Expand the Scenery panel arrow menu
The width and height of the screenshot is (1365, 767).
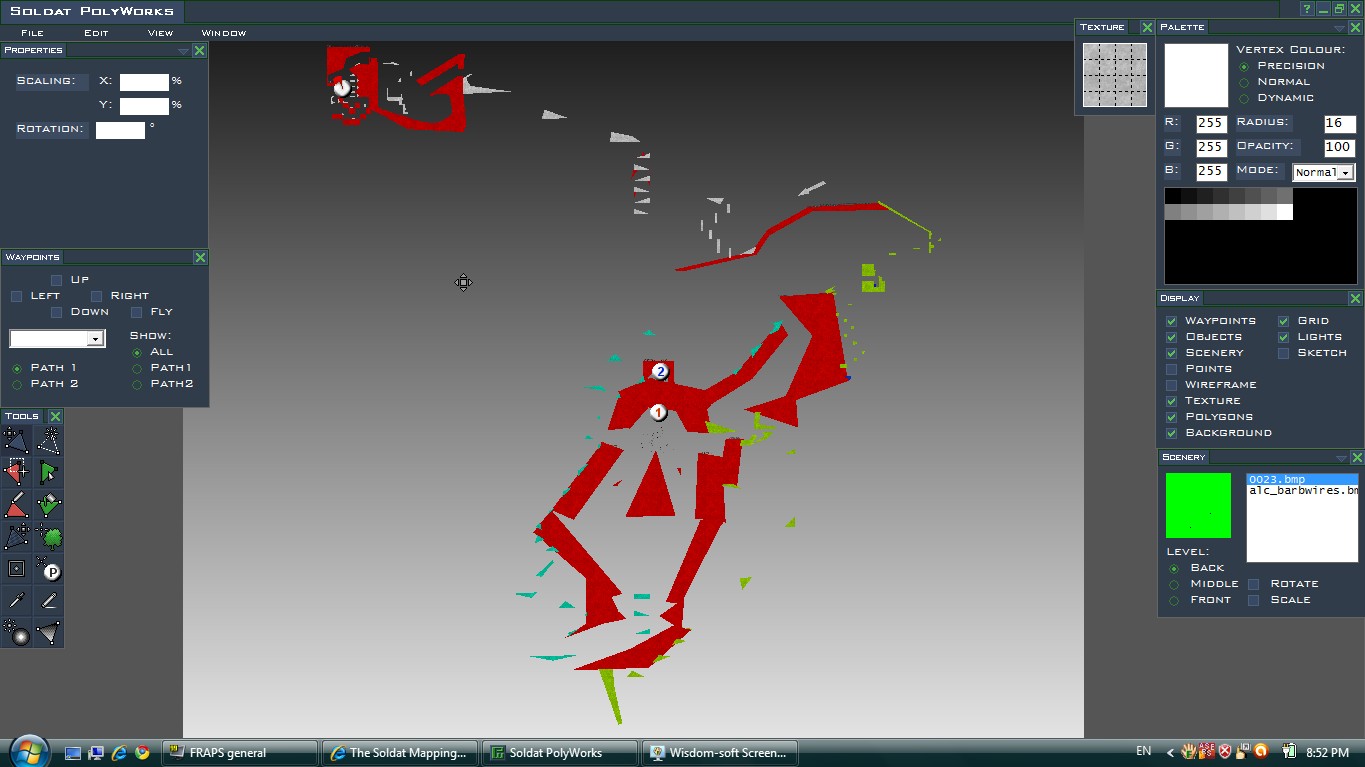tap(1340, 458)
